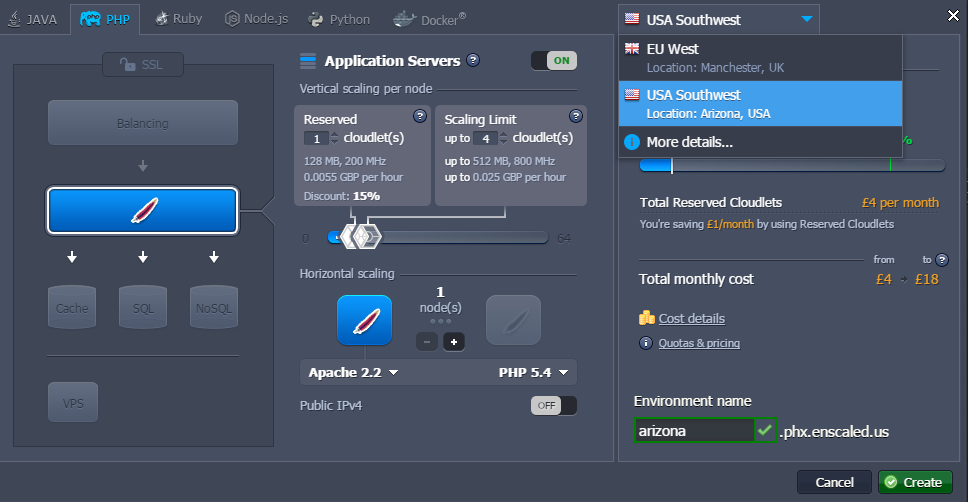Open help for Reserved cloudlets
The image size is (968, 502).
pyautogui.click(x=420, y=115)
